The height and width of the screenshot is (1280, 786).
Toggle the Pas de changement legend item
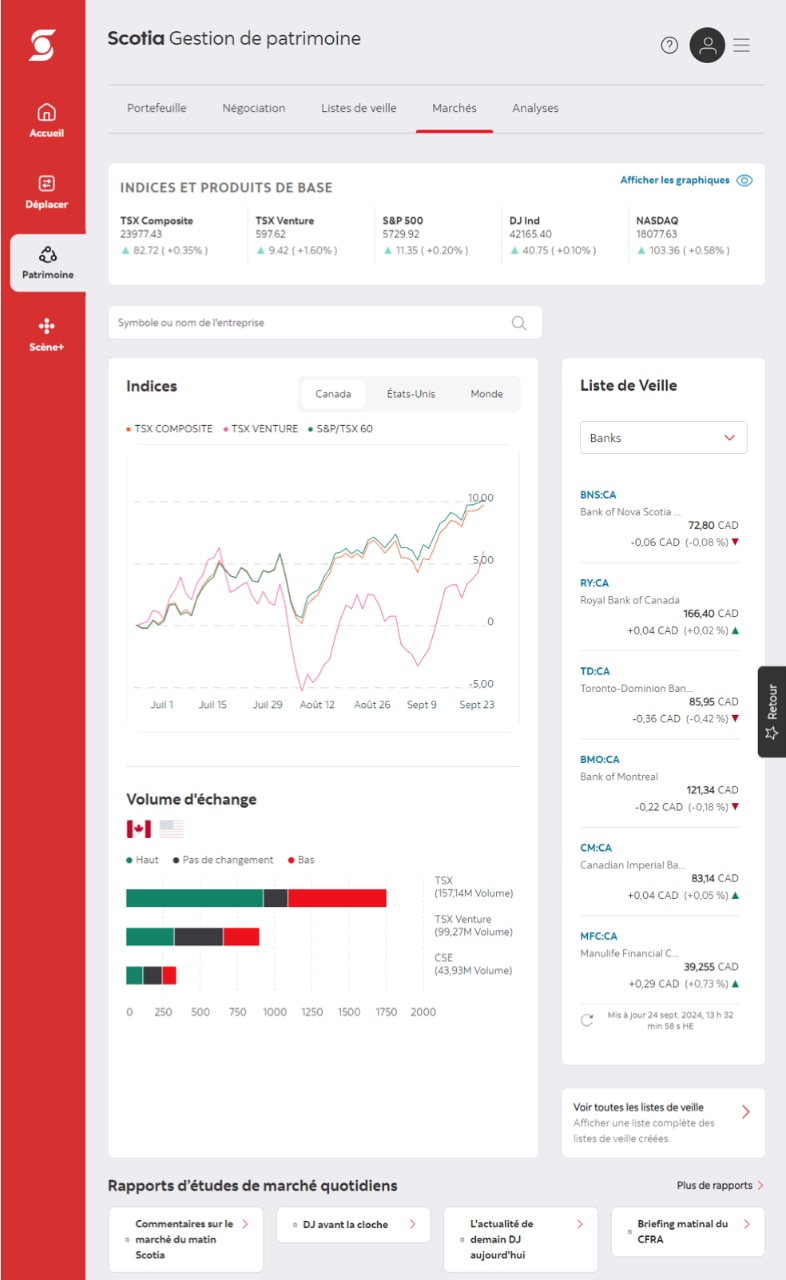point(223,860)
